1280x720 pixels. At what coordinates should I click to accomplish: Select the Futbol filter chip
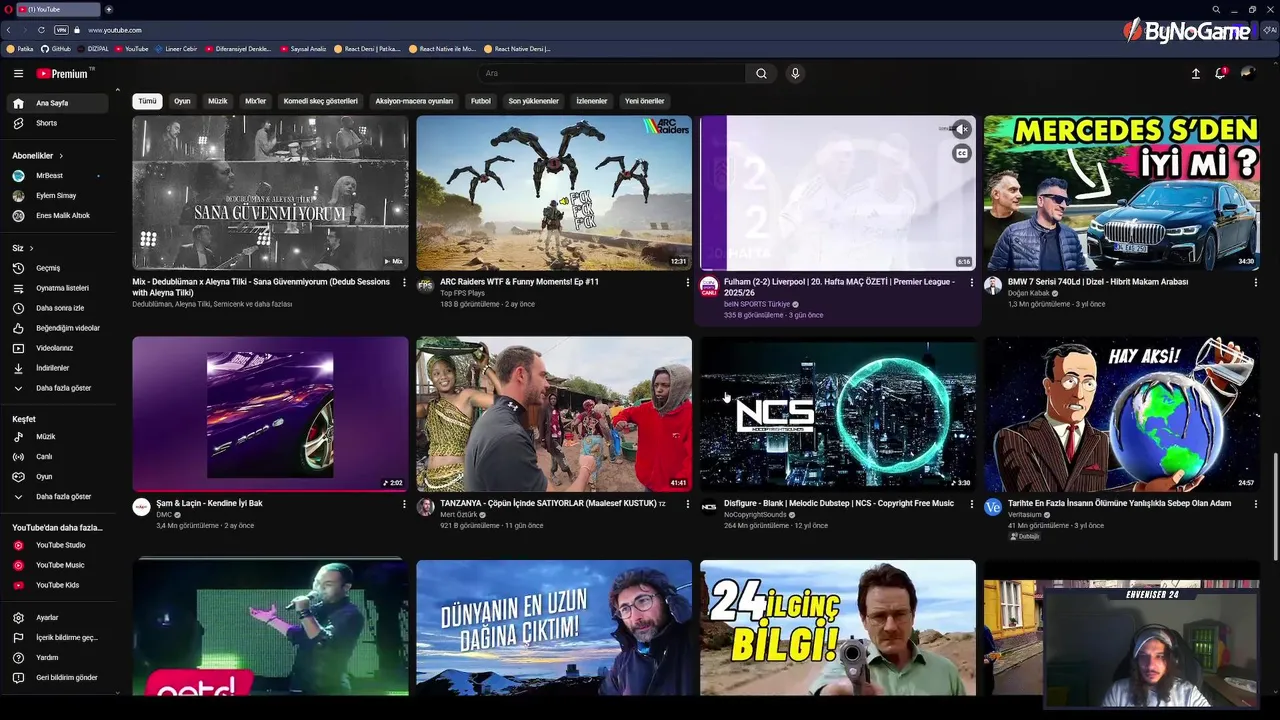pyautogui.click(x=481, y=101)
